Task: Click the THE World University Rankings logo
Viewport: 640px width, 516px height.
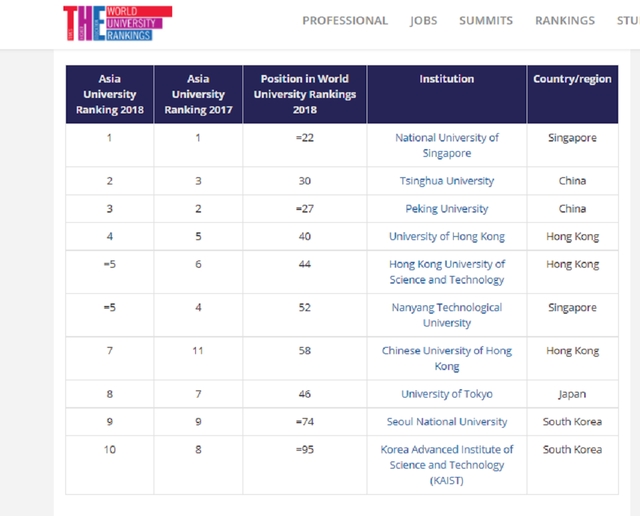Action: [x=118, y=23]
